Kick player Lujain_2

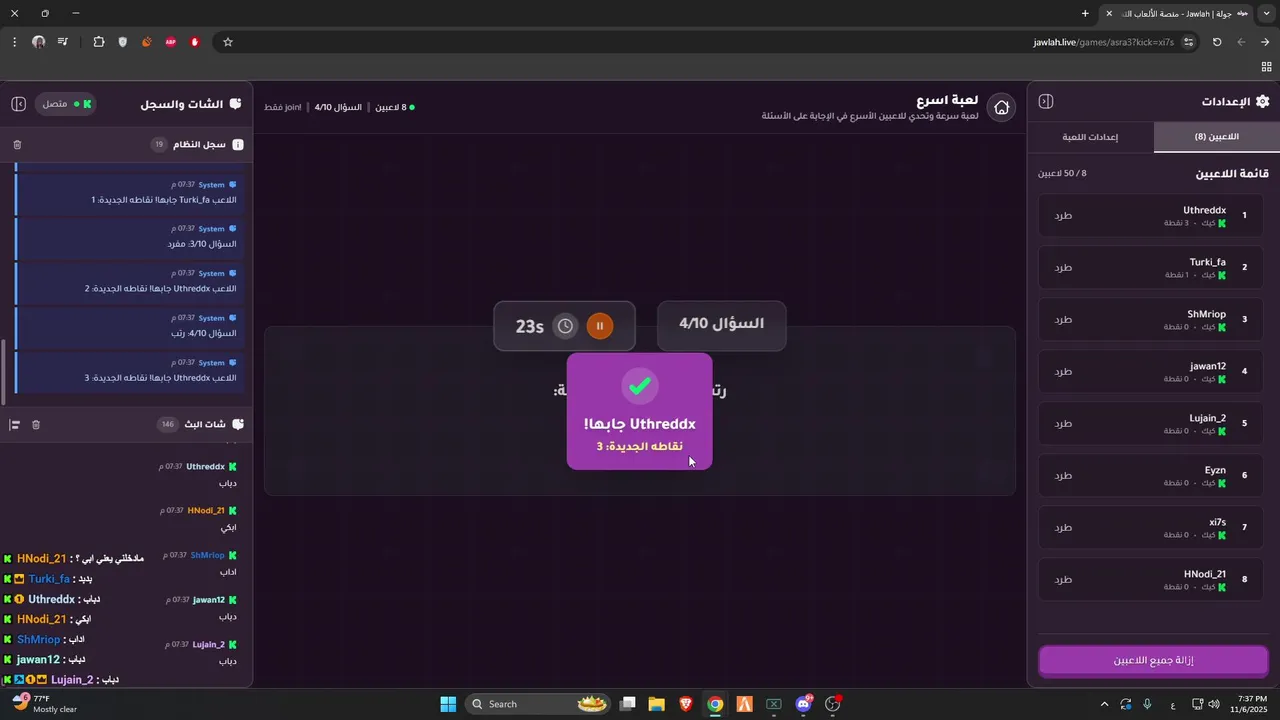point(1063,424)
